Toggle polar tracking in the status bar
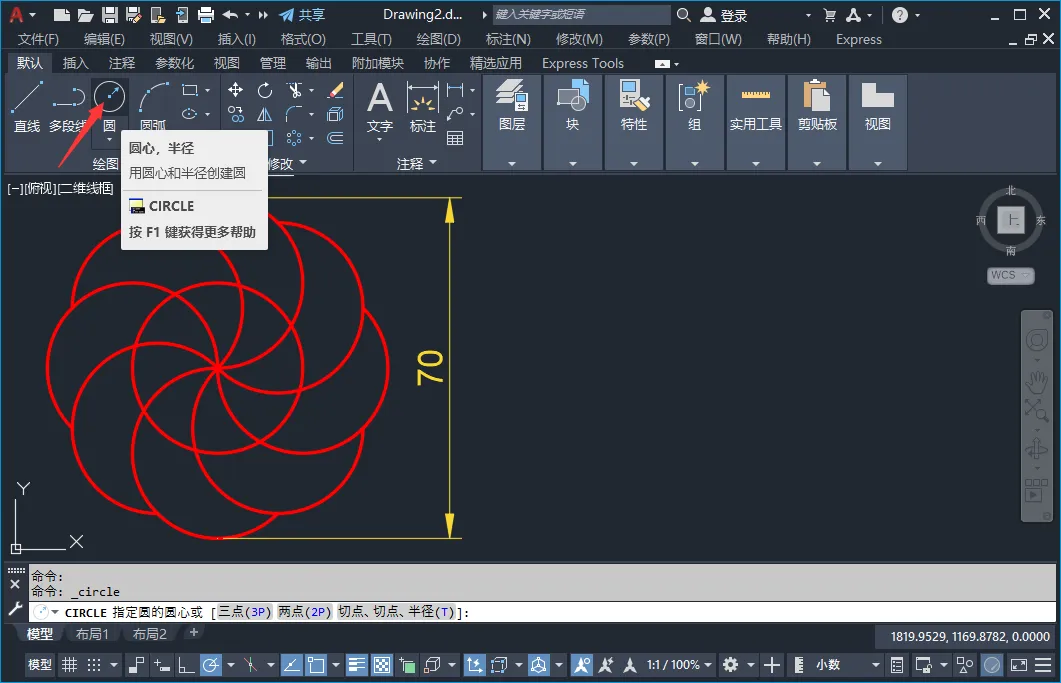Screen dimensions: 1061x683 tap(211, 665)
